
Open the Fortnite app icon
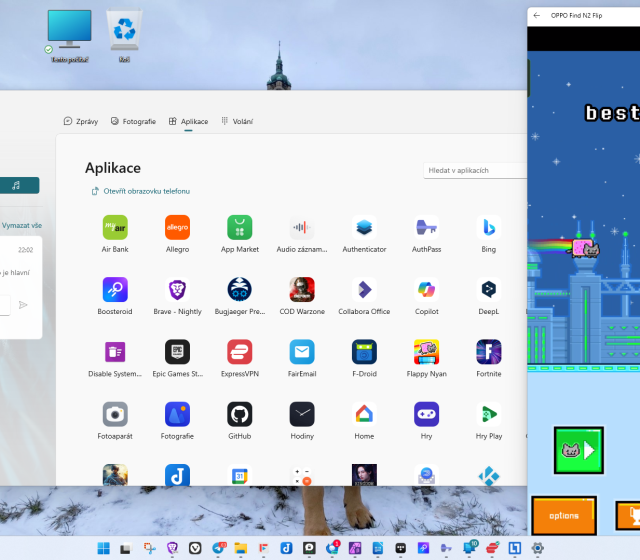tap(488, 352)
